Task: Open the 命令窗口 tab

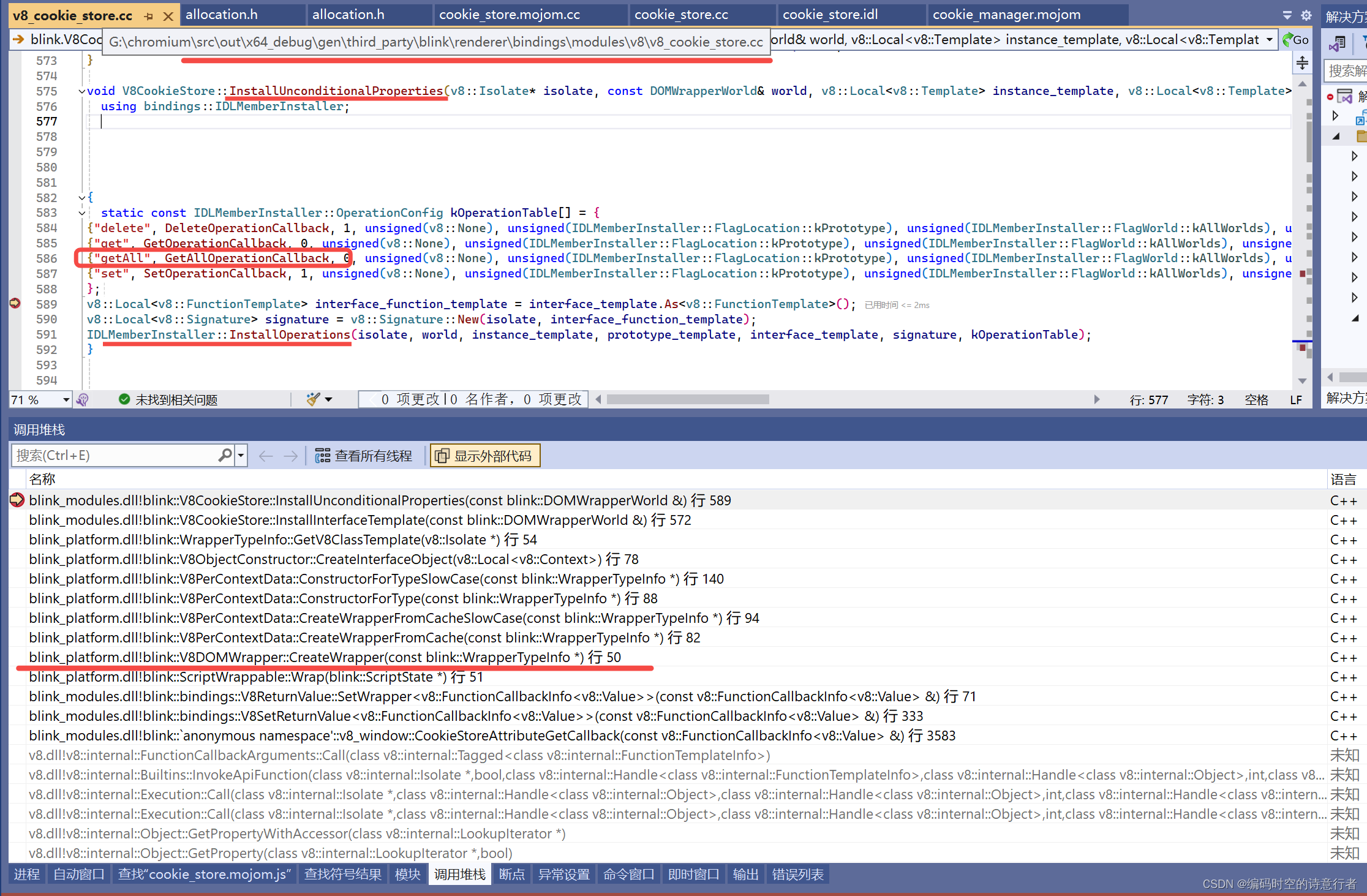Action: (x=629, y=875)
